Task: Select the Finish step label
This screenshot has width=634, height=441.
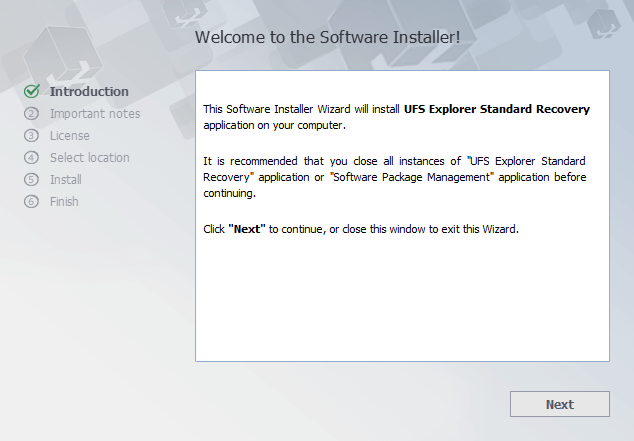Action: (x=64, y=202)
